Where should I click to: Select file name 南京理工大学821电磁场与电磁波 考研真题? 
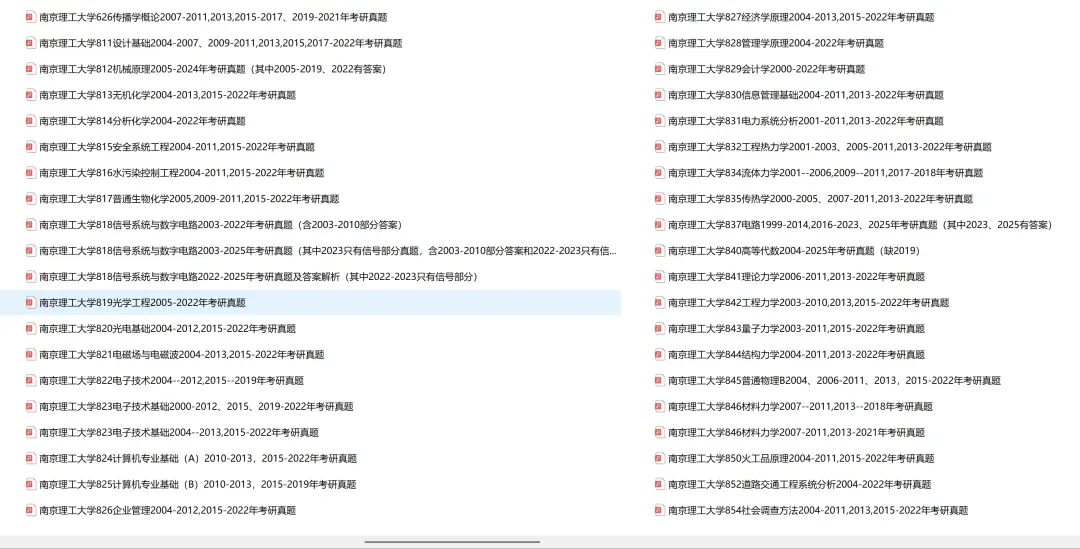click(x=182, y=354)
